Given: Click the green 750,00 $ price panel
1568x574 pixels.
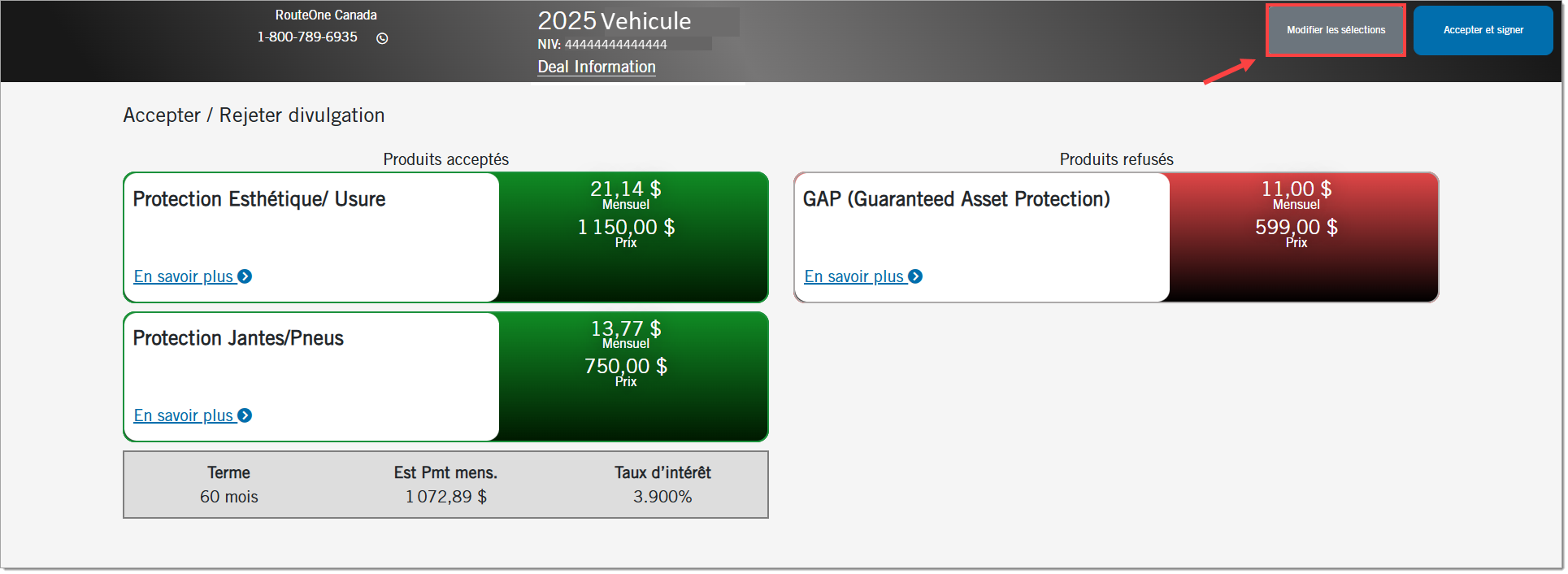Looking at the screenshot, I should pos(633,376).
